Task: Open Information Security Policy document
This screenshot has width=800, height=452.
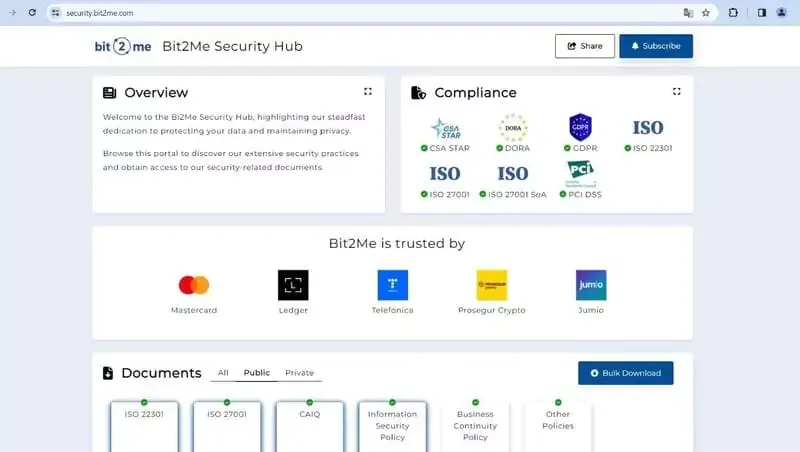Action: point(392,426)
